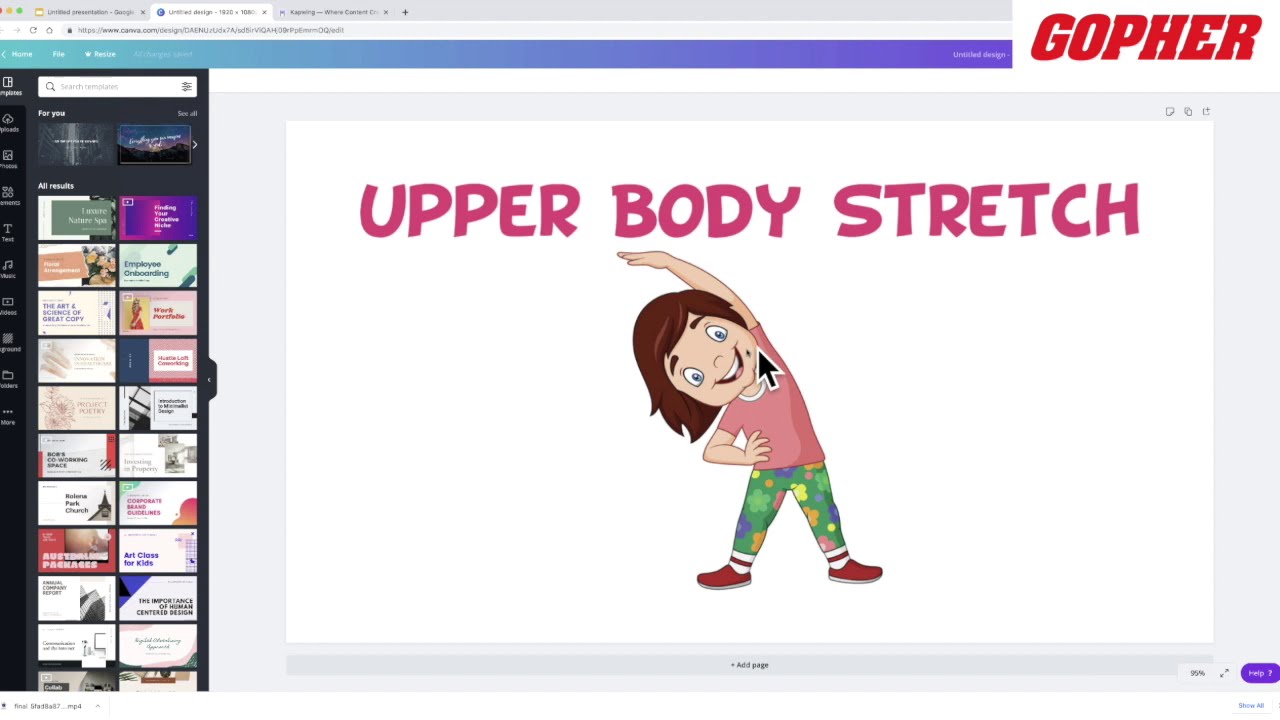Screen dimensions: 1280x720
Task: Select Rolena Park Church template
Action: coord(77,503)
